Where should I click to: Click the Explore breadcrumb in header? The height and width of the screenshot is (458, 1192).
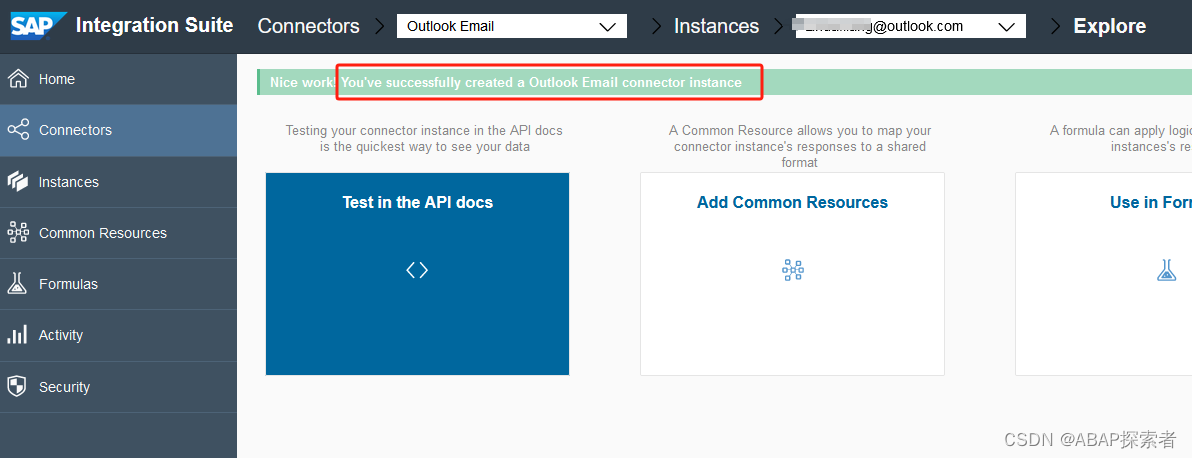pos(1109,26)
